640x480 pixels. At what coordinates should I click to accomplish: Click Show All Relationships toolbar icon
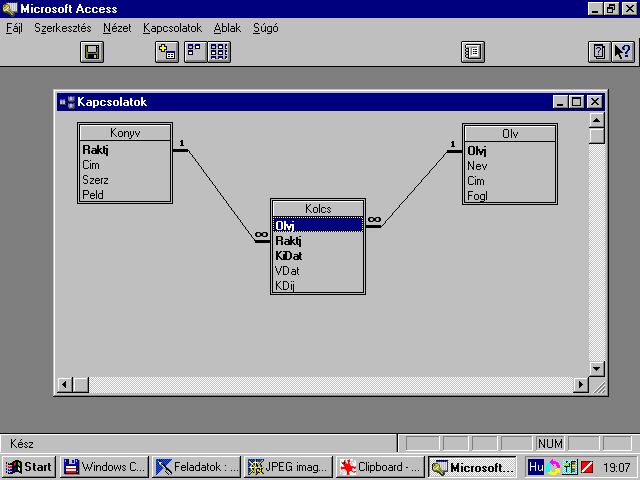coord(219,52)
